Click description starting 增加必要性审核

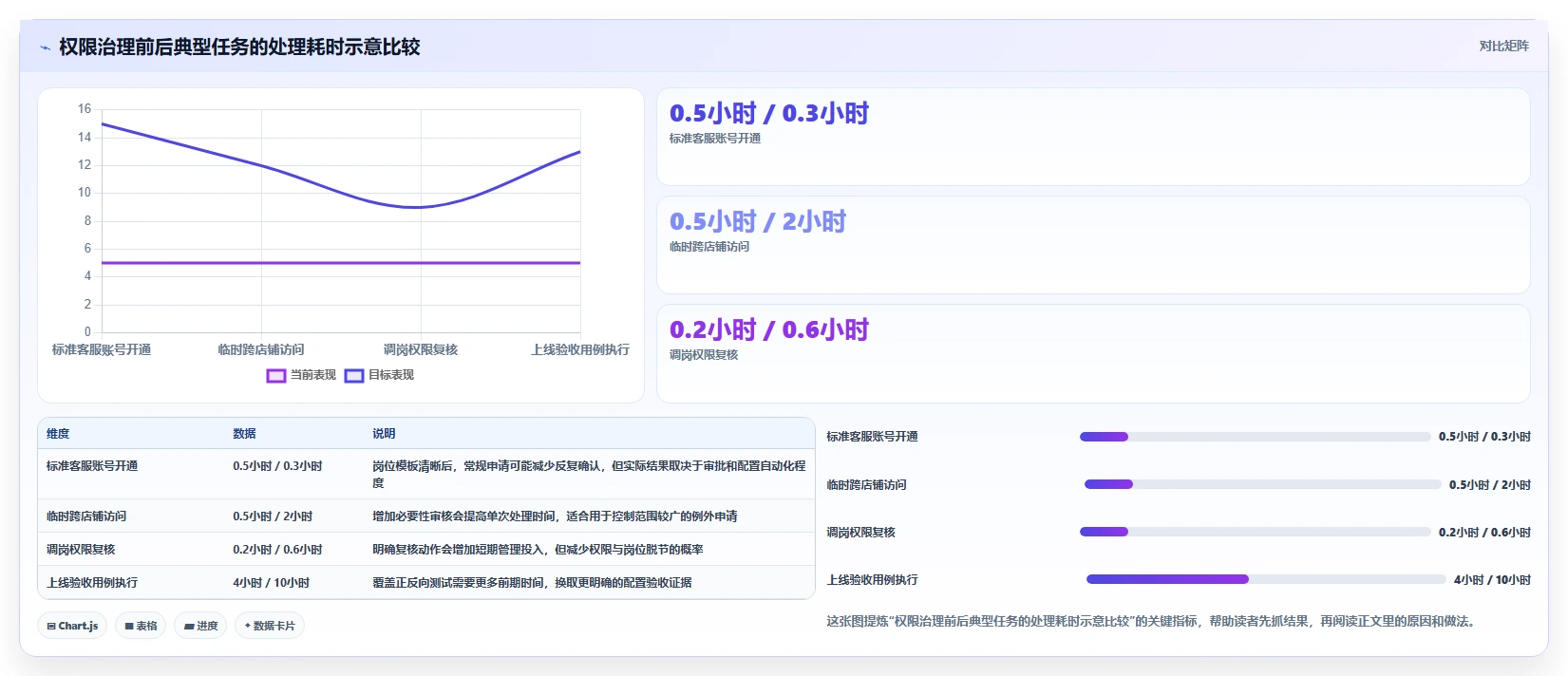[555, 516]
